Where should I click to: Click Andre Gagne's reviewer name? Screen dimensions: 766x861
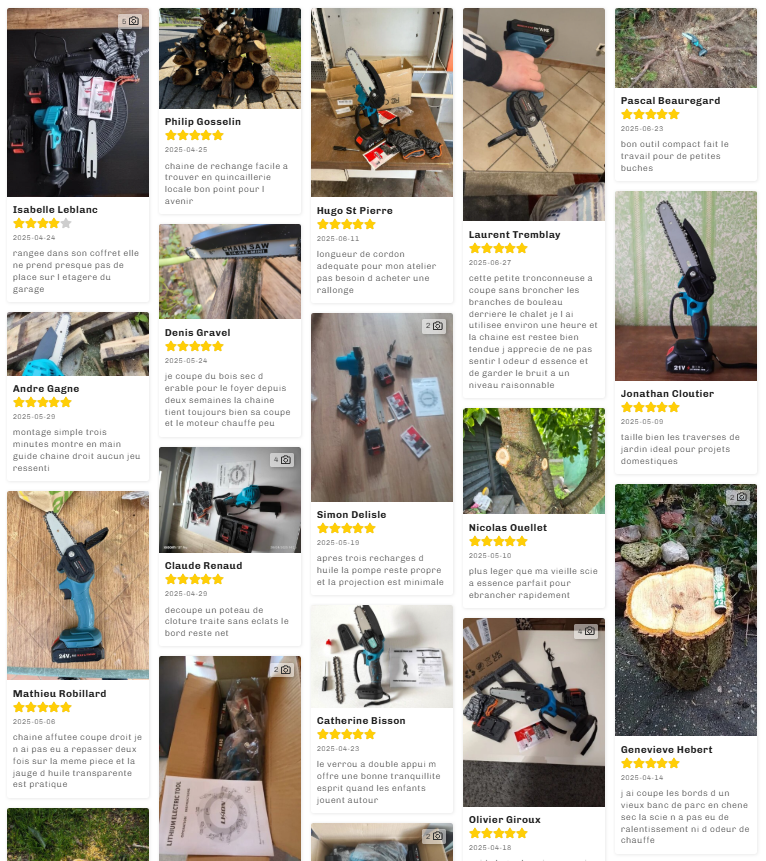(46, 389)
